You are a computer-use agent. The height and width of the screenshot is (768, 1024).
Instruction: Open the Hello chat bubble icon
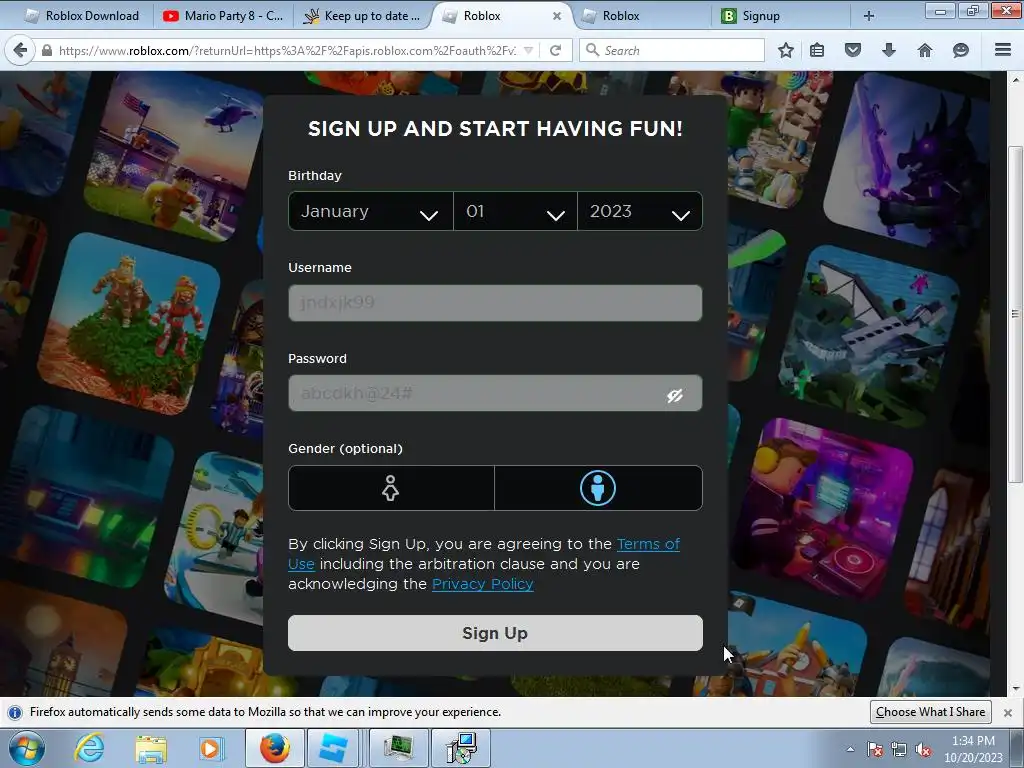(961, 50)
